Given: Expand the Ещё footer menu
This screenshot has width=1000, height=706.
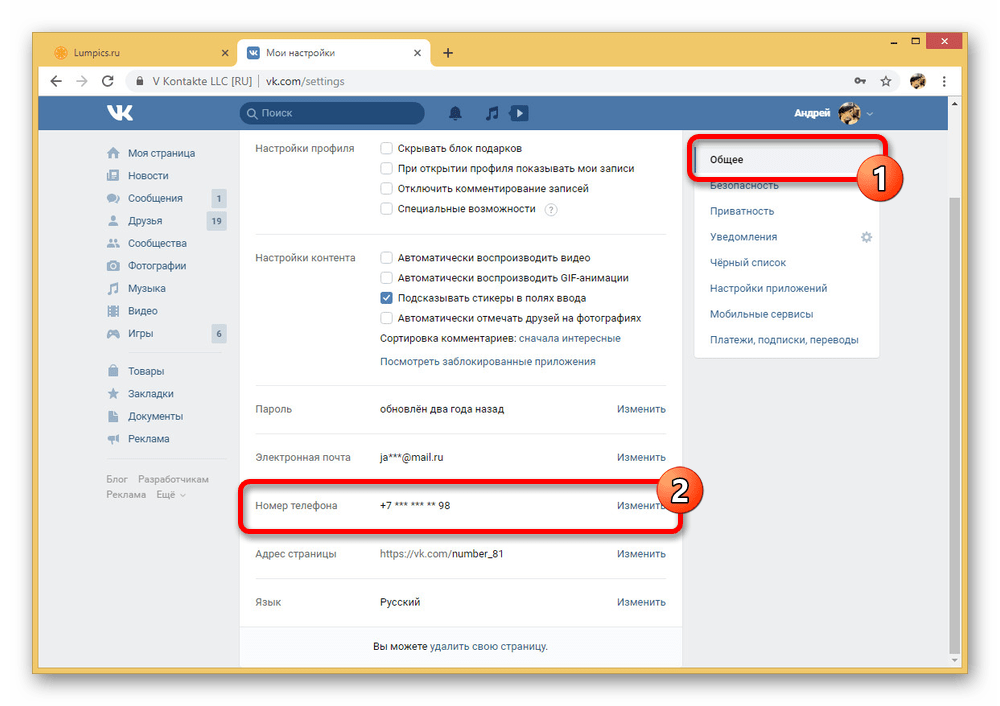Looking at the screenshot, I should coord(170,495).
